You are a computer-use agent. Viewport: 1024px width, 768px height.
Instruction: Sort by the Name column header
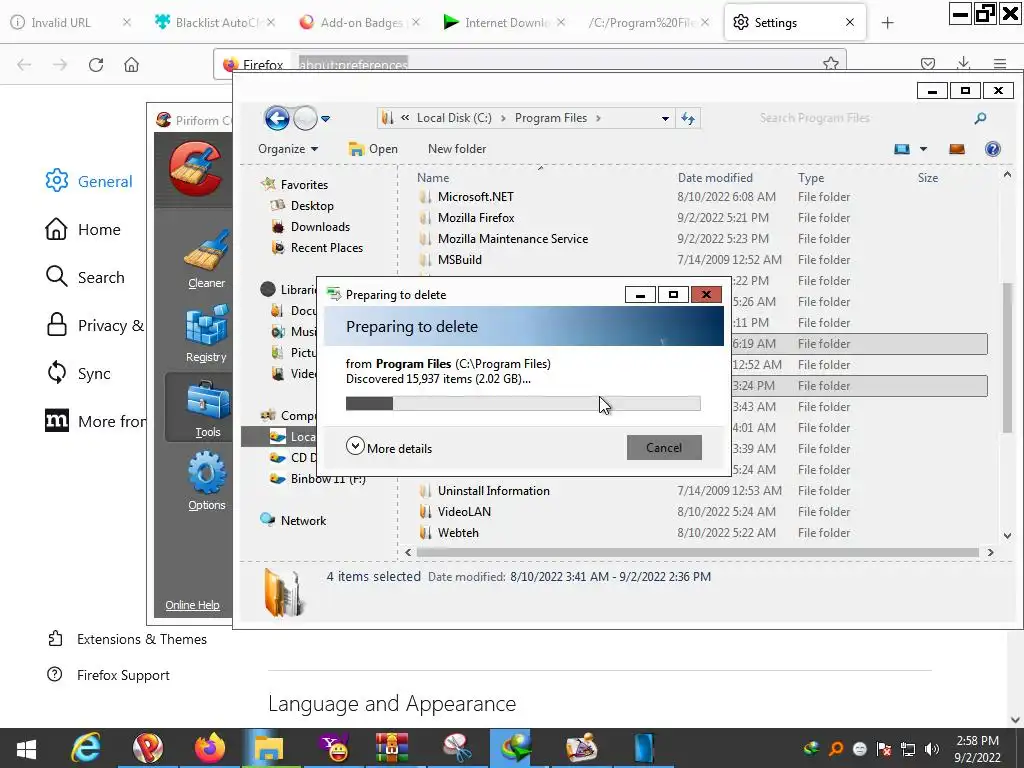433,178
